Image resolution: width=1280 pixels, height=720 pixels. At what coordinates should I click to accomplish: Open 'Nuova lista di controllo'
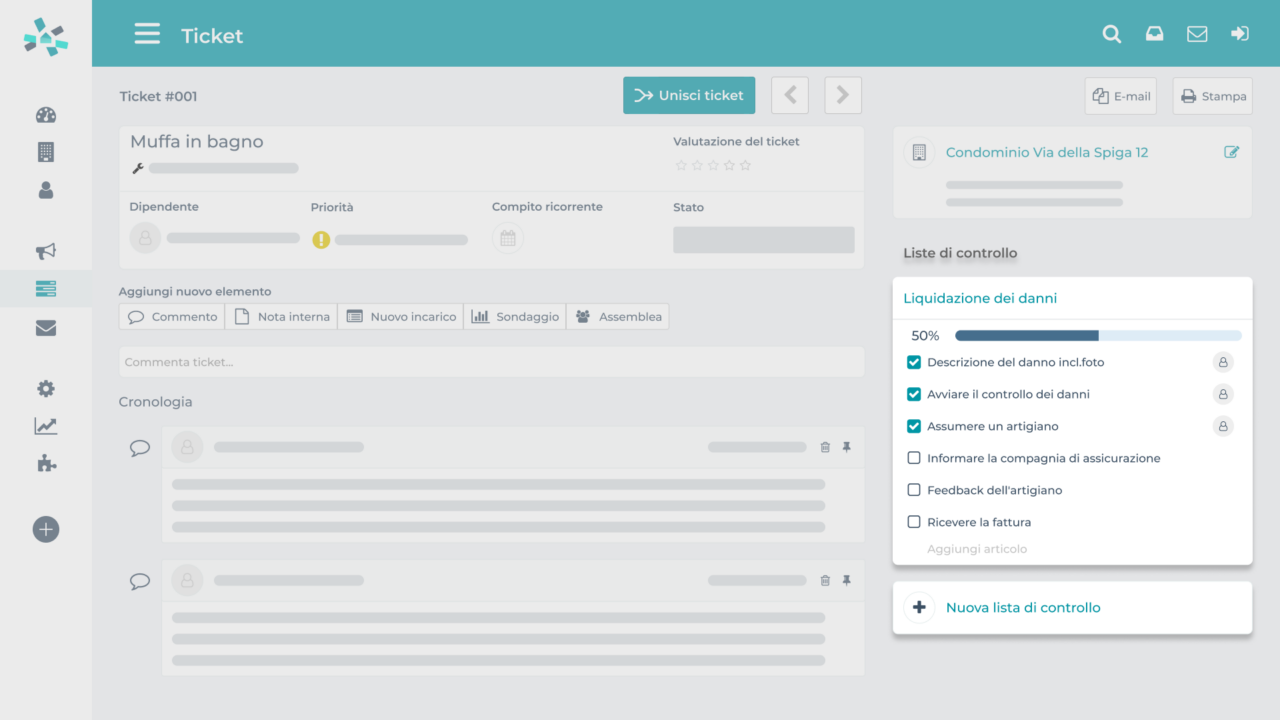click(1022, 607)
